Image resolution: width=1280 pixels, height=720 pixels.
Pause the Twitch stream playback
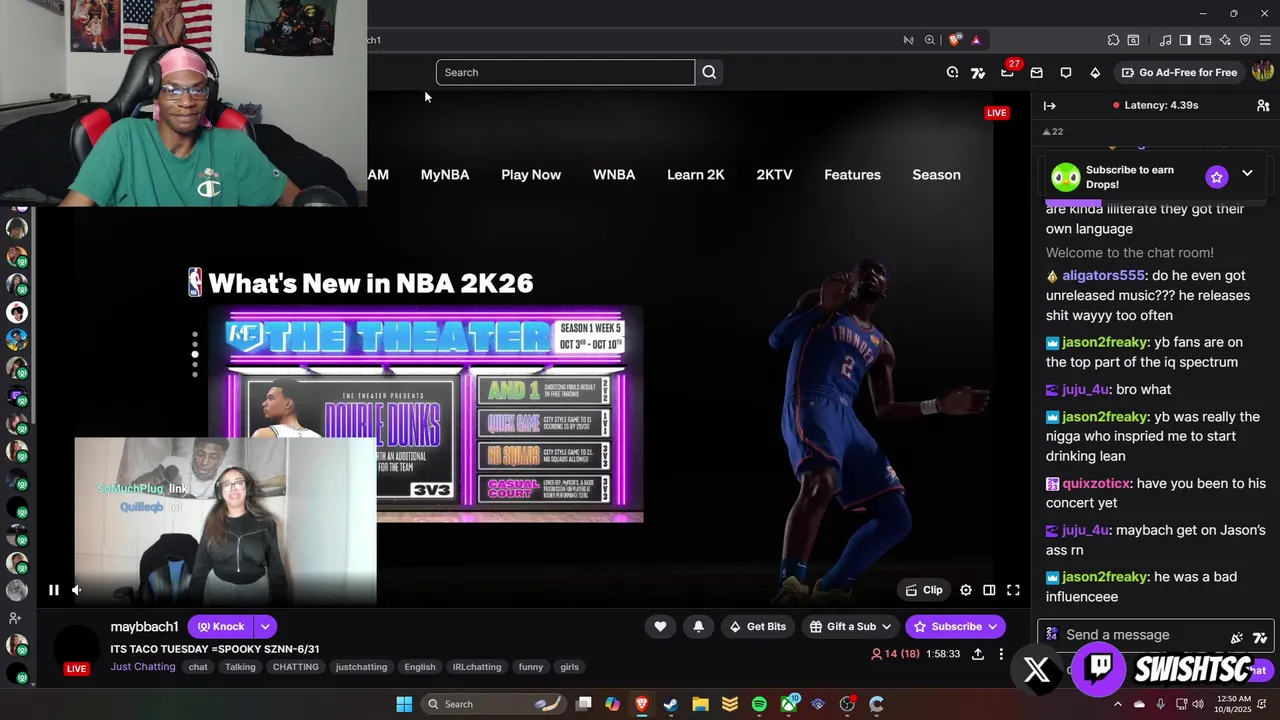pyautogui.click(x=54, y=590)
